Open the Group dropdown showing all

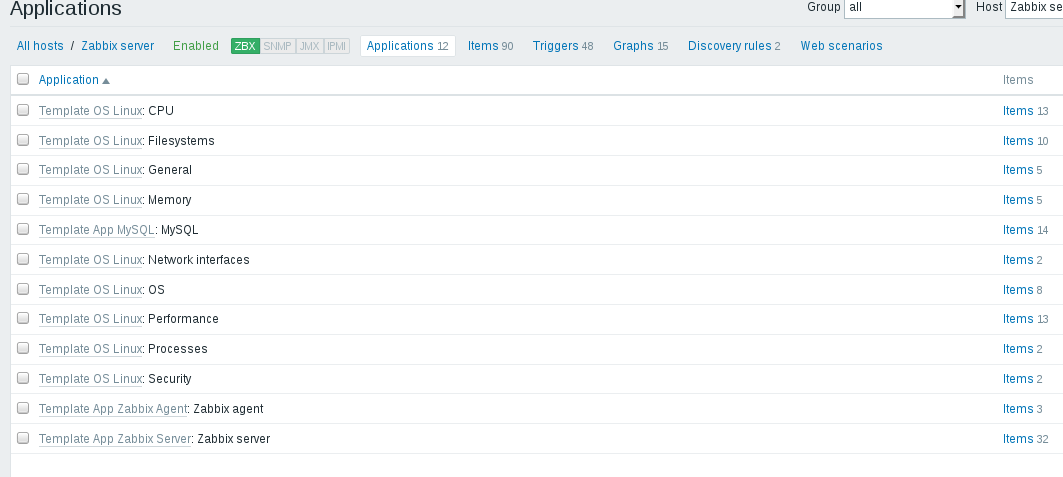(x=904, y=7)
